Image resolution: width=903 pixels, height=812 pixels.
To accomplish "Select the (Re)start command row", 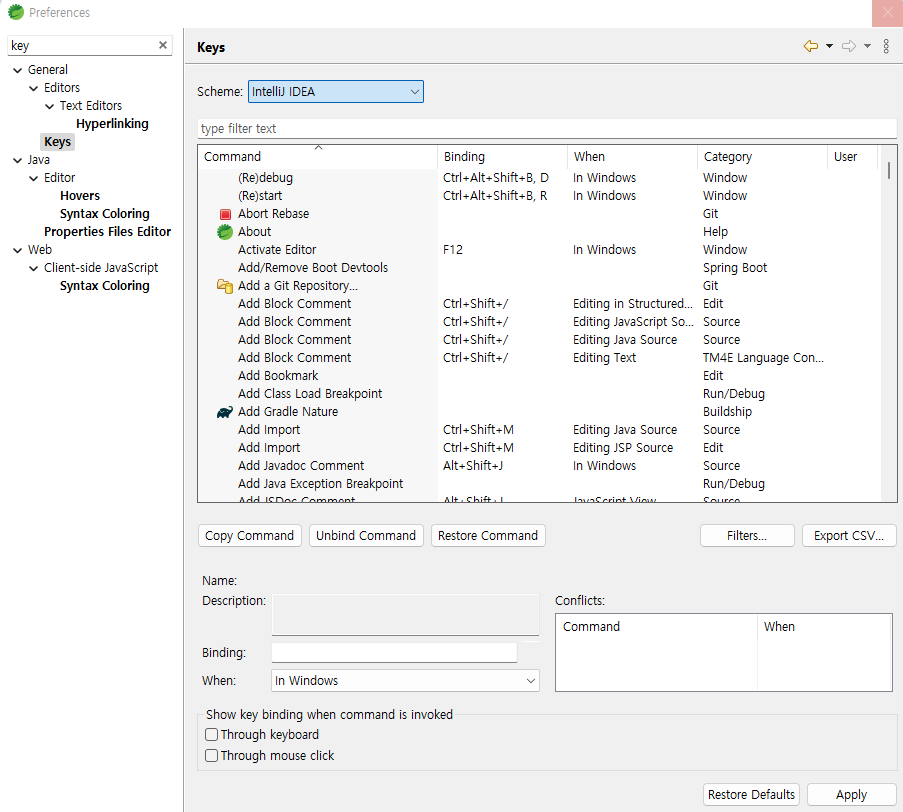I will pyautogui.click(x=539, y=196).
